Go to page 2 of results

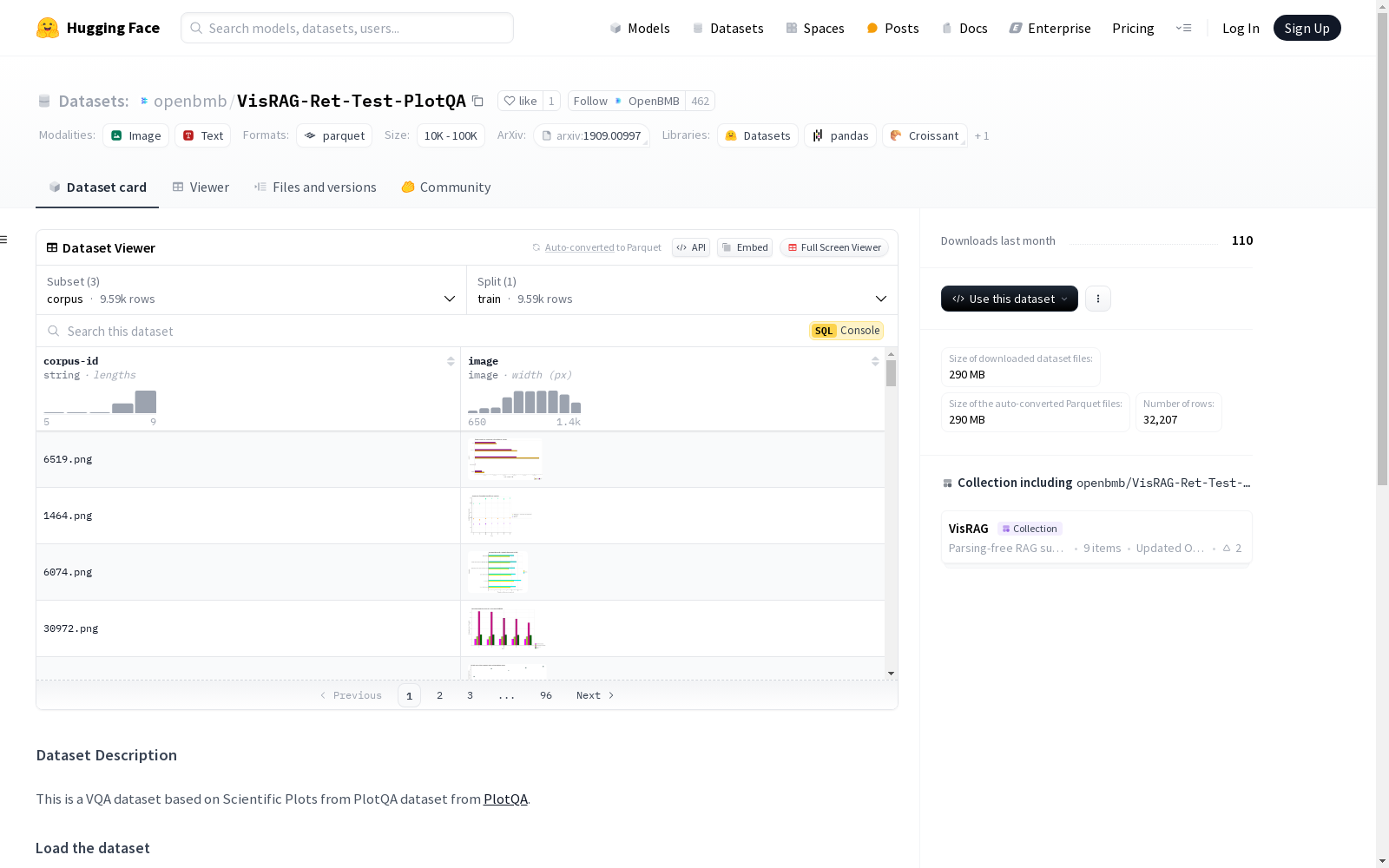(440, 695)
